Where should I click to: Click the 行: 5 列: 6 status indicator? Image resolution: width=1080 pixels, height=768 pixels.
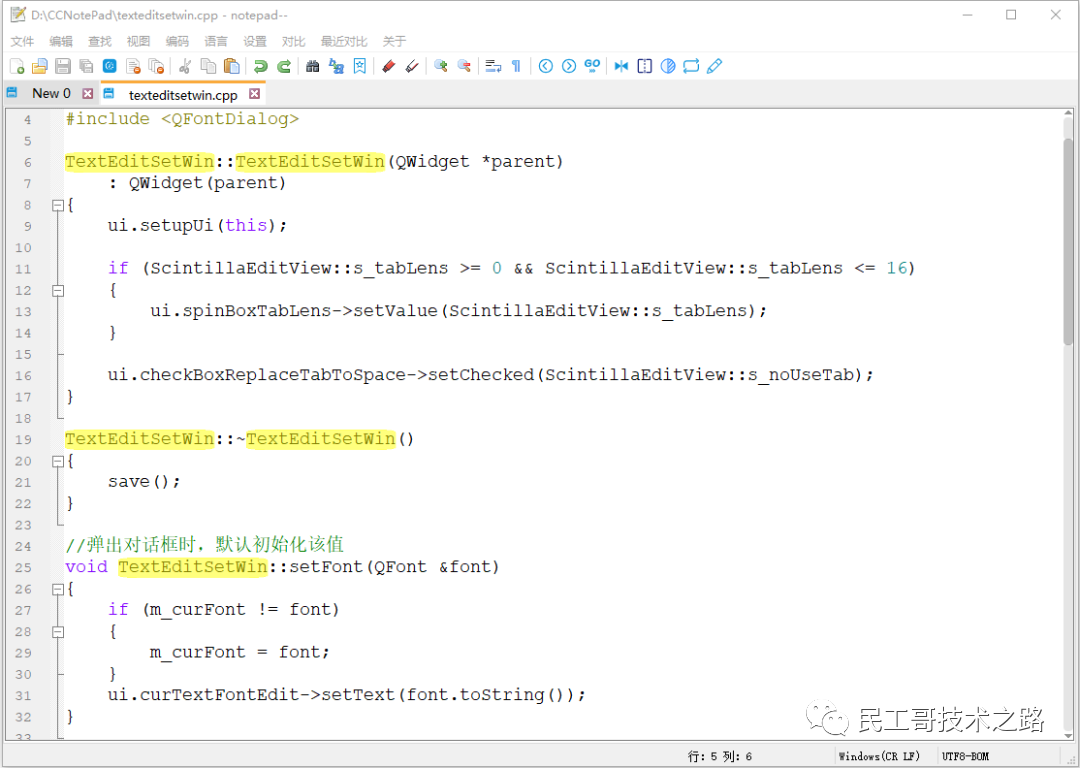coord(719,756)
